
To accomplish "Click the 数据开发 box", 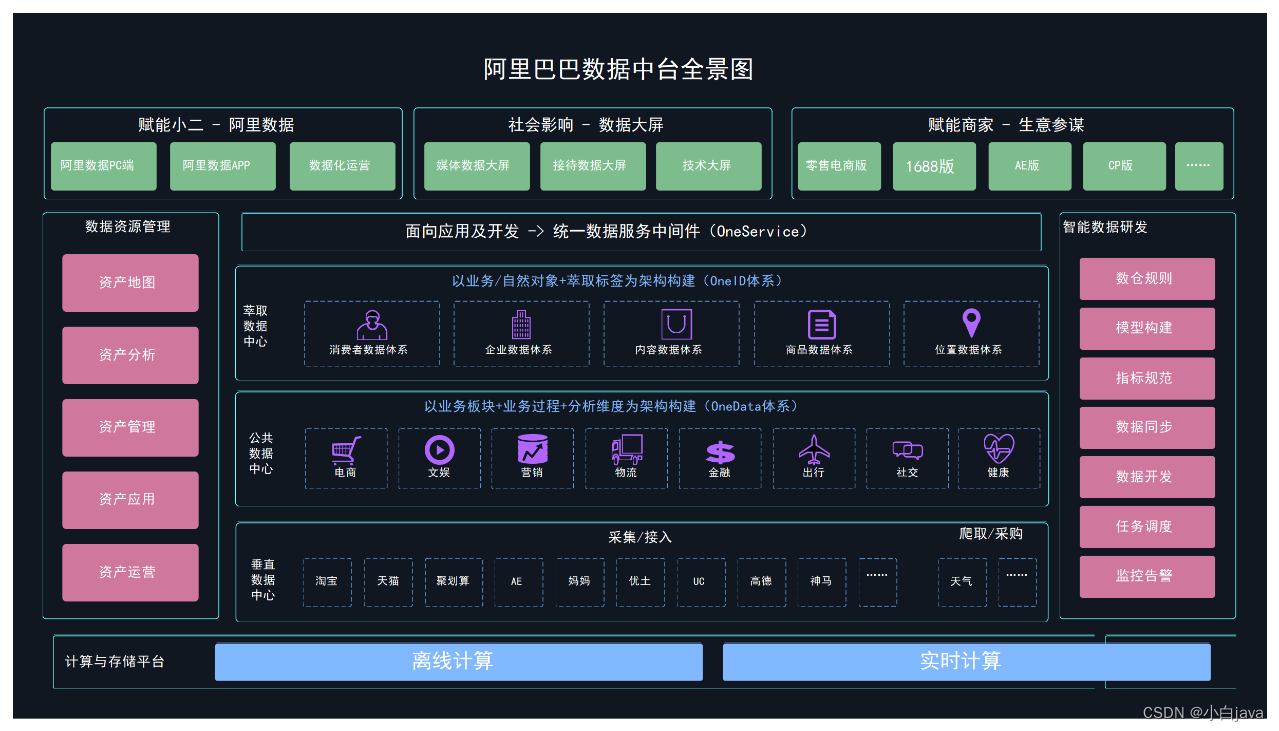I will coord(1147,477).
